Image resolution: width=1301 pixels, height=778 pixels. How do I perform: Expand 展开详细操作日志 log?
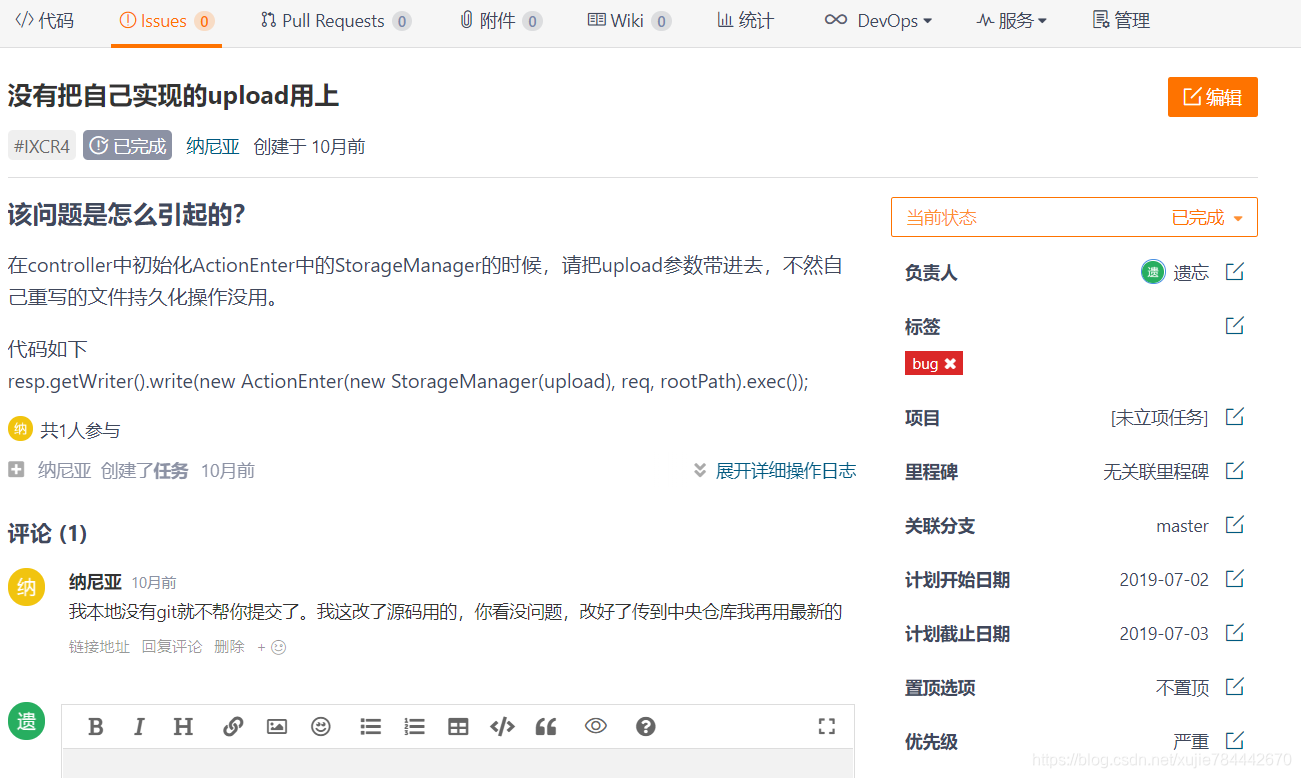coord(775,471)
